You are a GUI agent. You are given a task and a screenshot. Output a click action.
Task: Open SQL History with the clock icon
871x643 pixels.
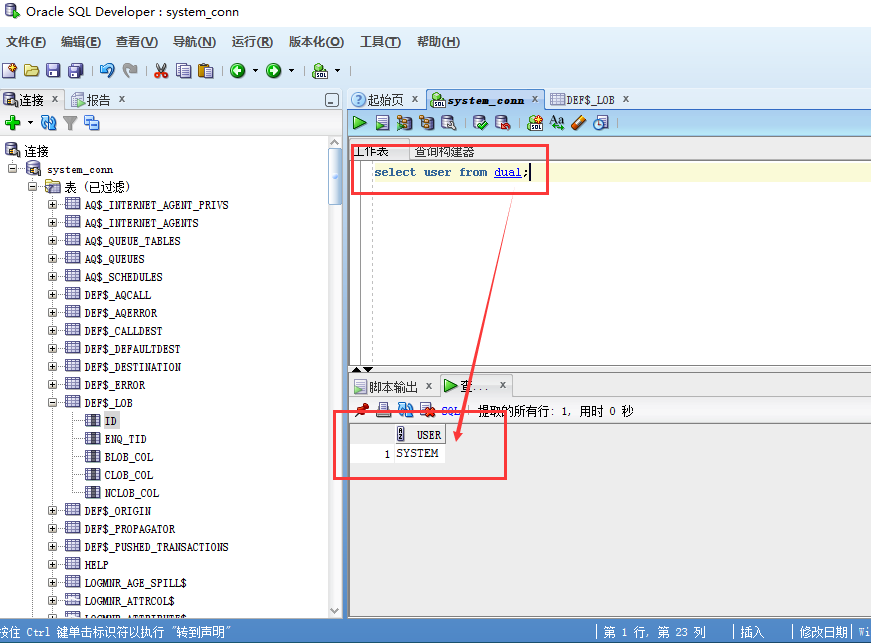pyautogui.click(x=601, y=122)
